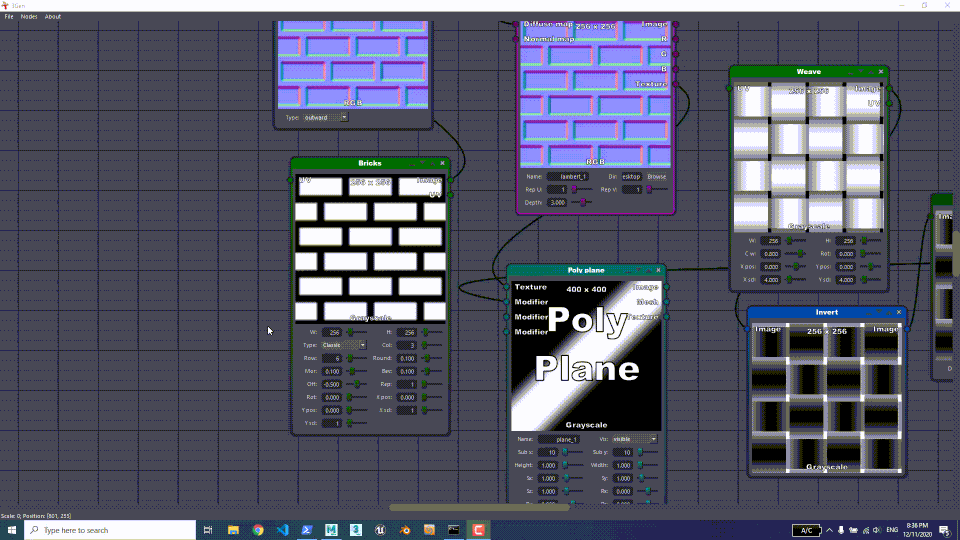This screenshot has width=960, height=540.
Task: Expand the Type dropdown showing outward
Action: point(326,117)
